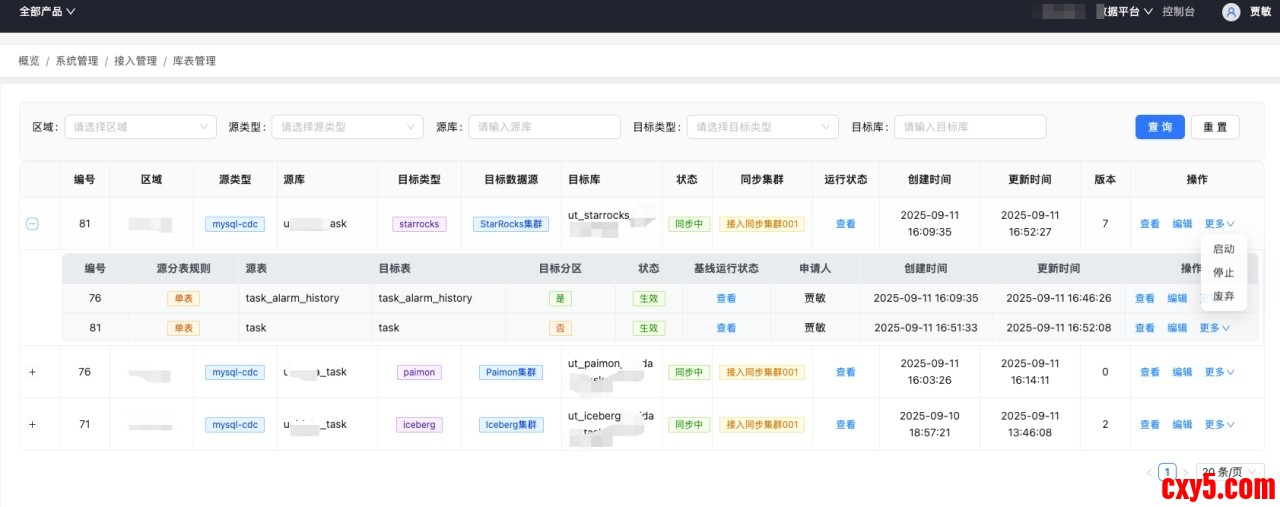This screenshot has width=1280, height=507.
Task: Open the 源类型 select dropdown
Action: click(x=347, y=127)
